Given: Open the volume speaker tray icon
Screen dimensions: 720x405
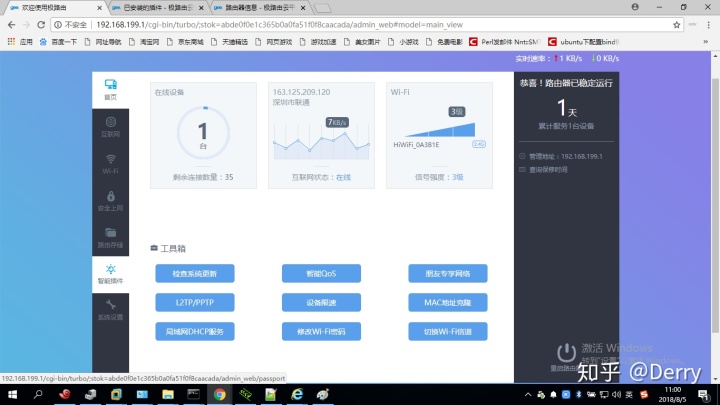Looking at the screenshot, I should point(616,394).
